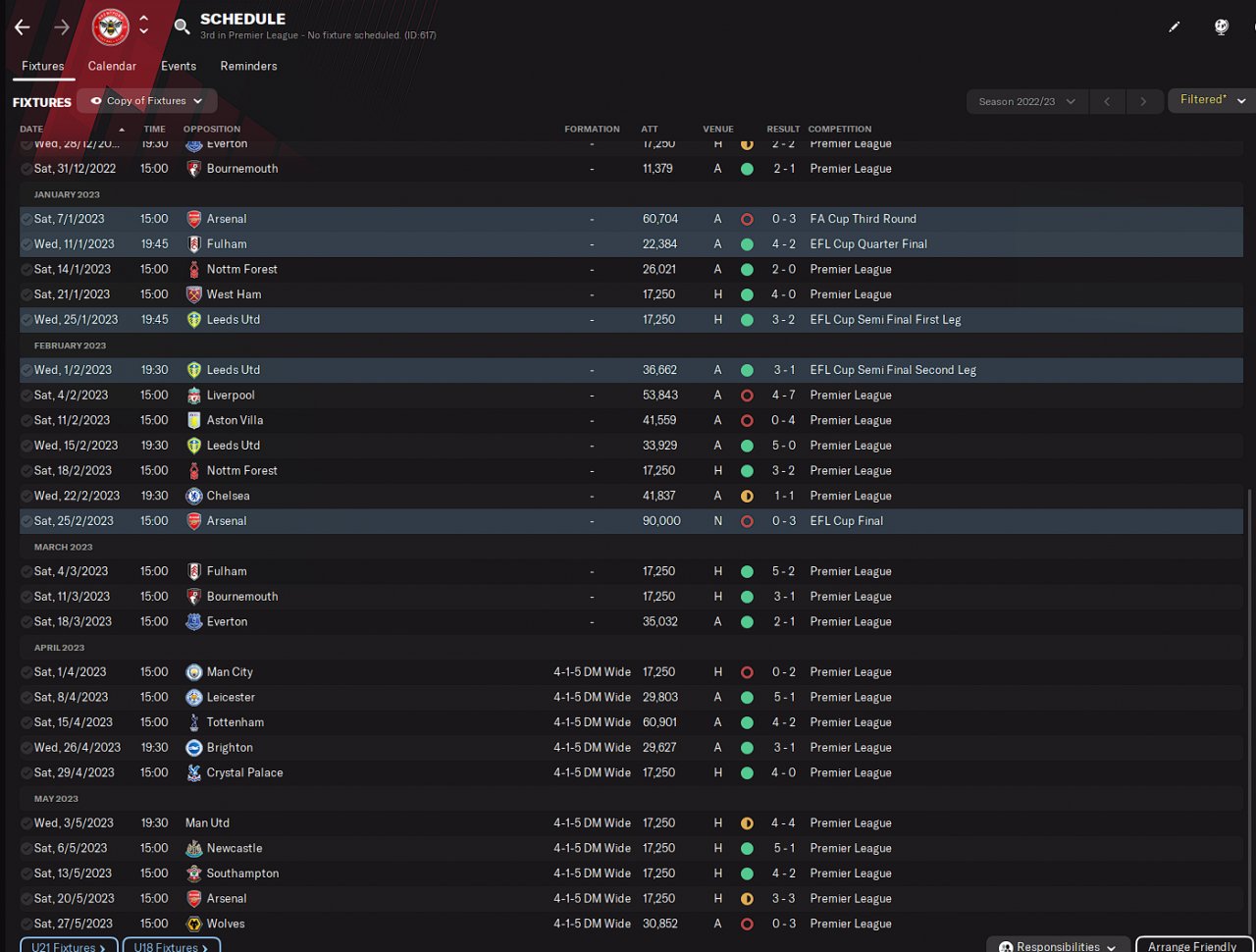Click the Arrange Friendly button
The height and width of the screenshot is (952, 1256).
(1192, 946)
